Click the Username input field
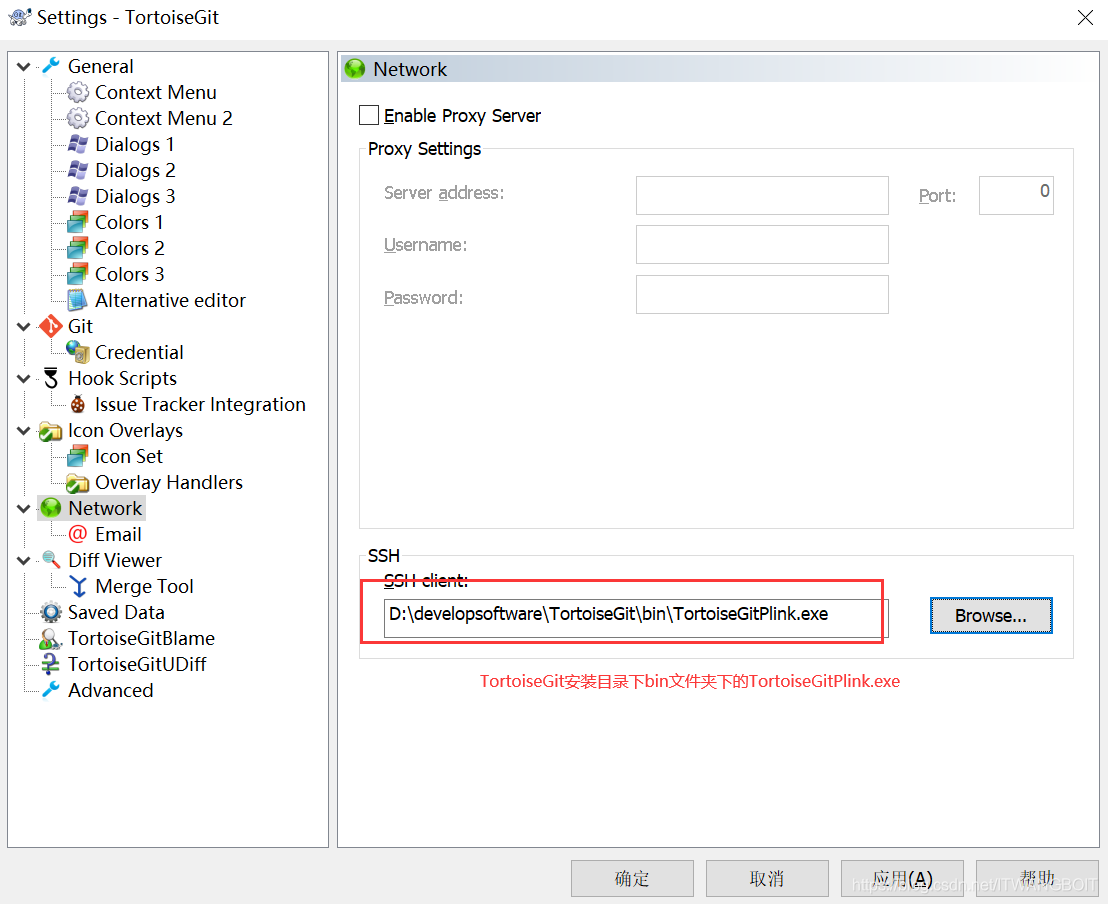Viewport: 1108px width, 904px height. click(762, 245)
